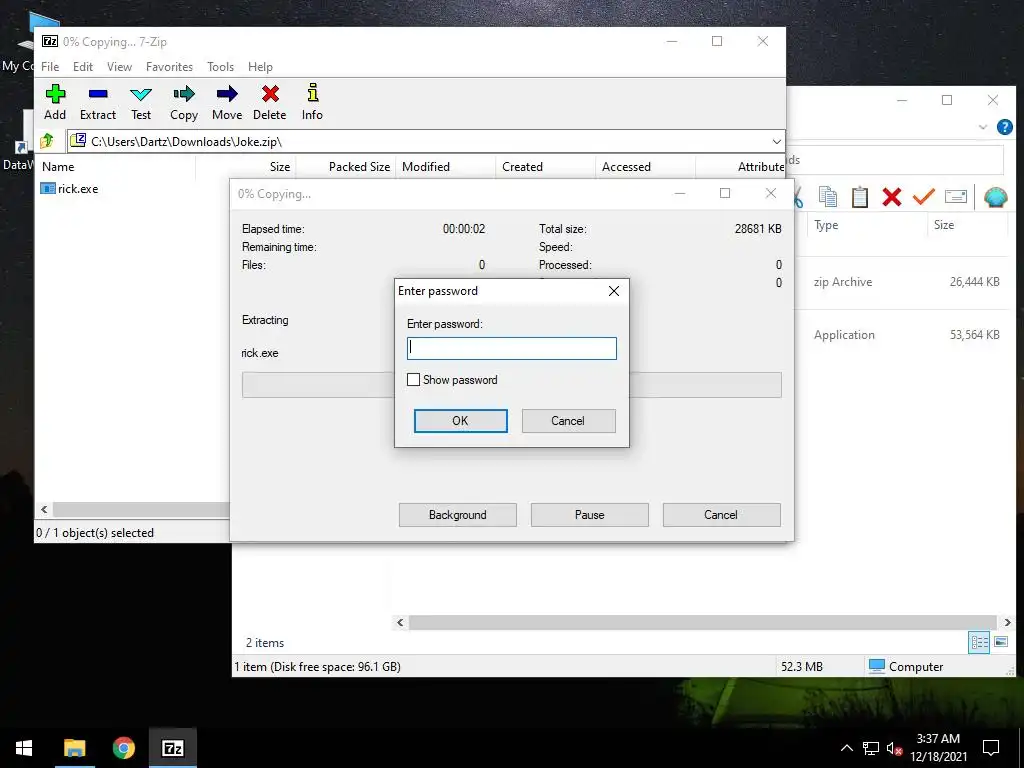Open the network tray icon
The width and height of the screenshot is (1024, 768).
[871, 748]
